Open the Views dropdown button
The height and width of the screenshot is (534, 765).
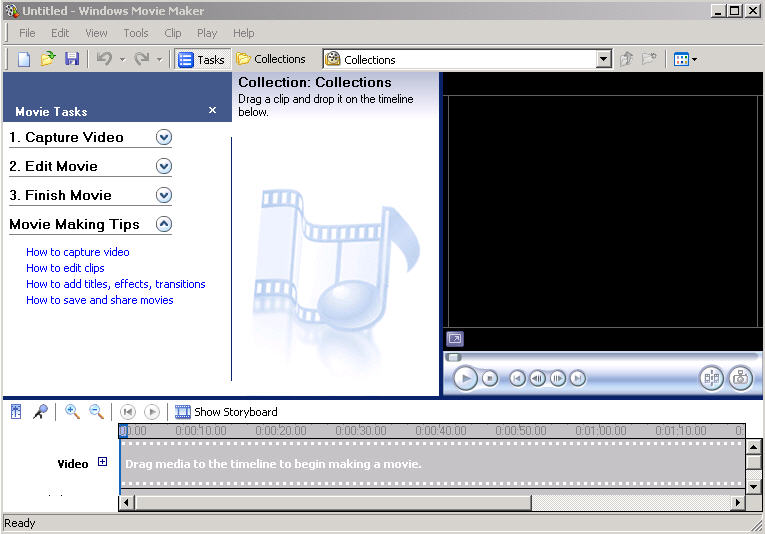click(685, 59)
